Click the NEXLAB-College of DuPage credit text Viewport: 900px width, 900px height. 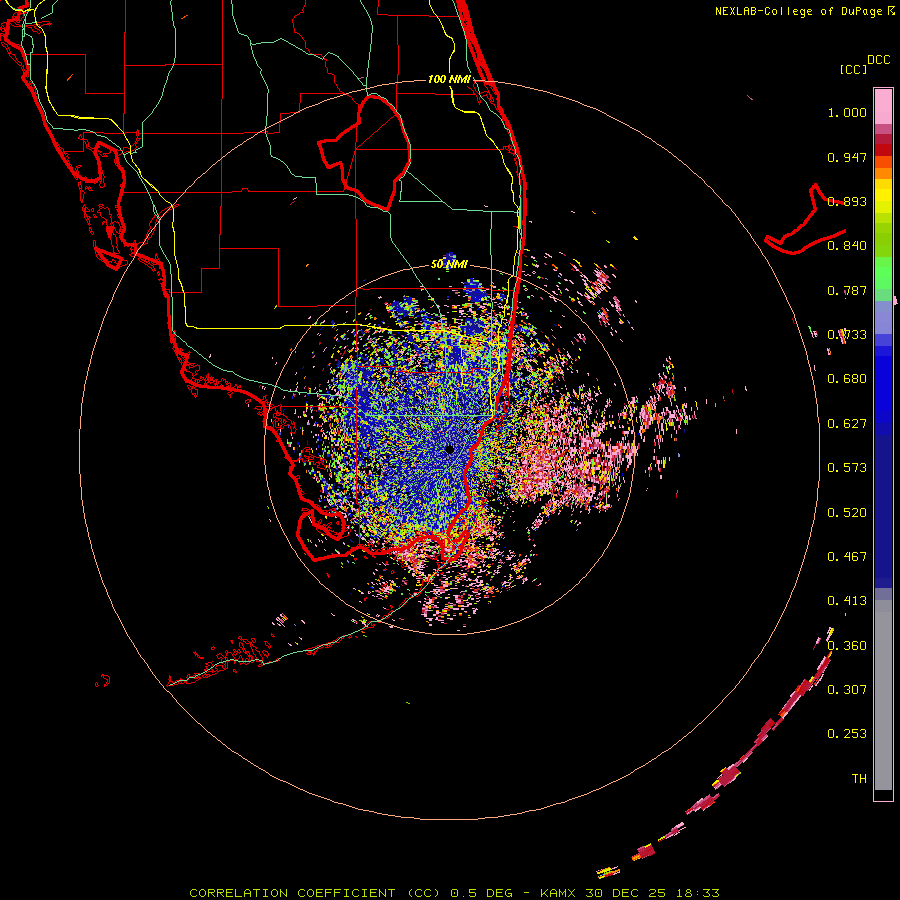click(x=798, y=11)
